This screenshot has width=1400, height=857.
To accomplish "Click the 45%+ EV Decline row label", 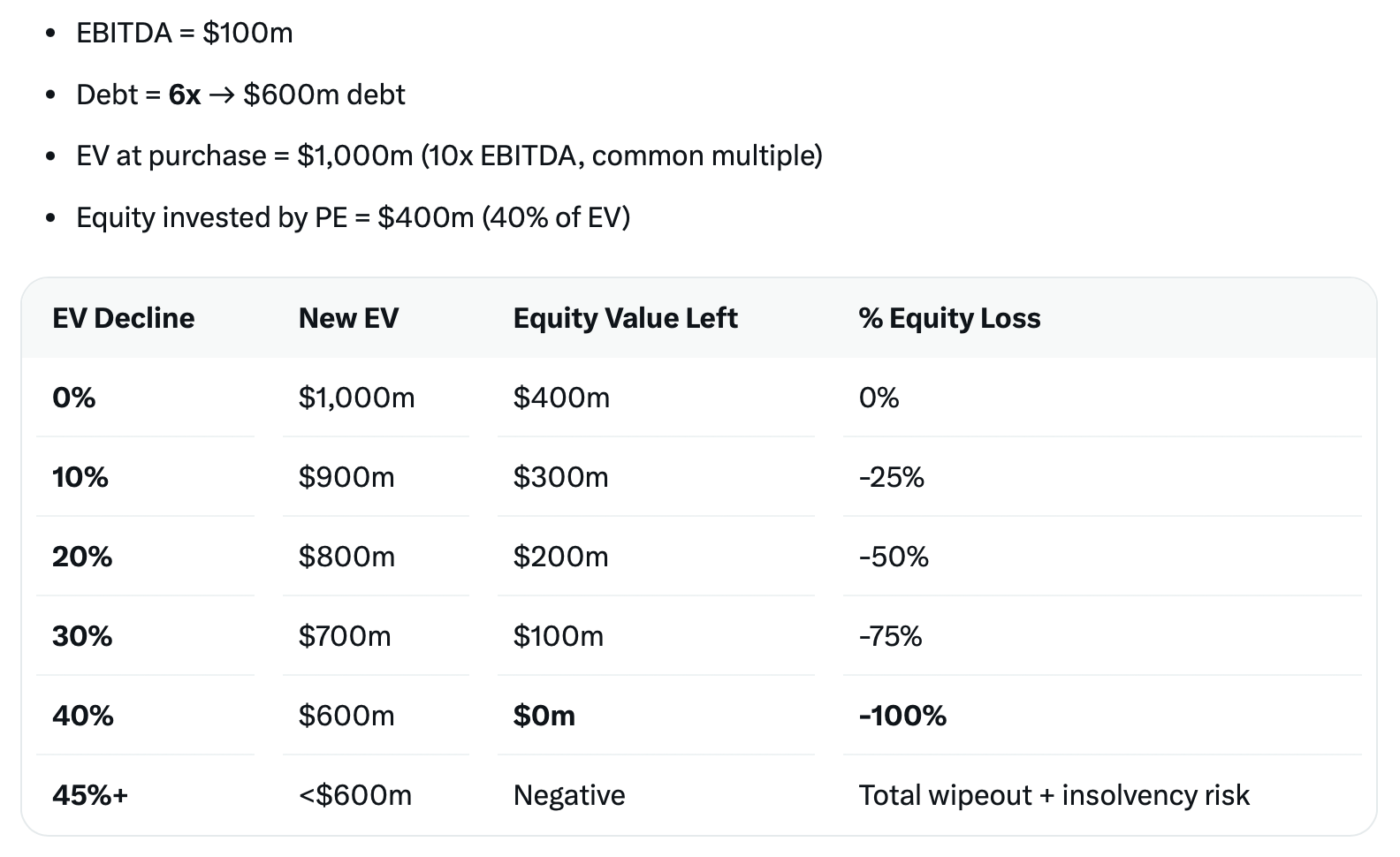I will click(x=90, y=795).
